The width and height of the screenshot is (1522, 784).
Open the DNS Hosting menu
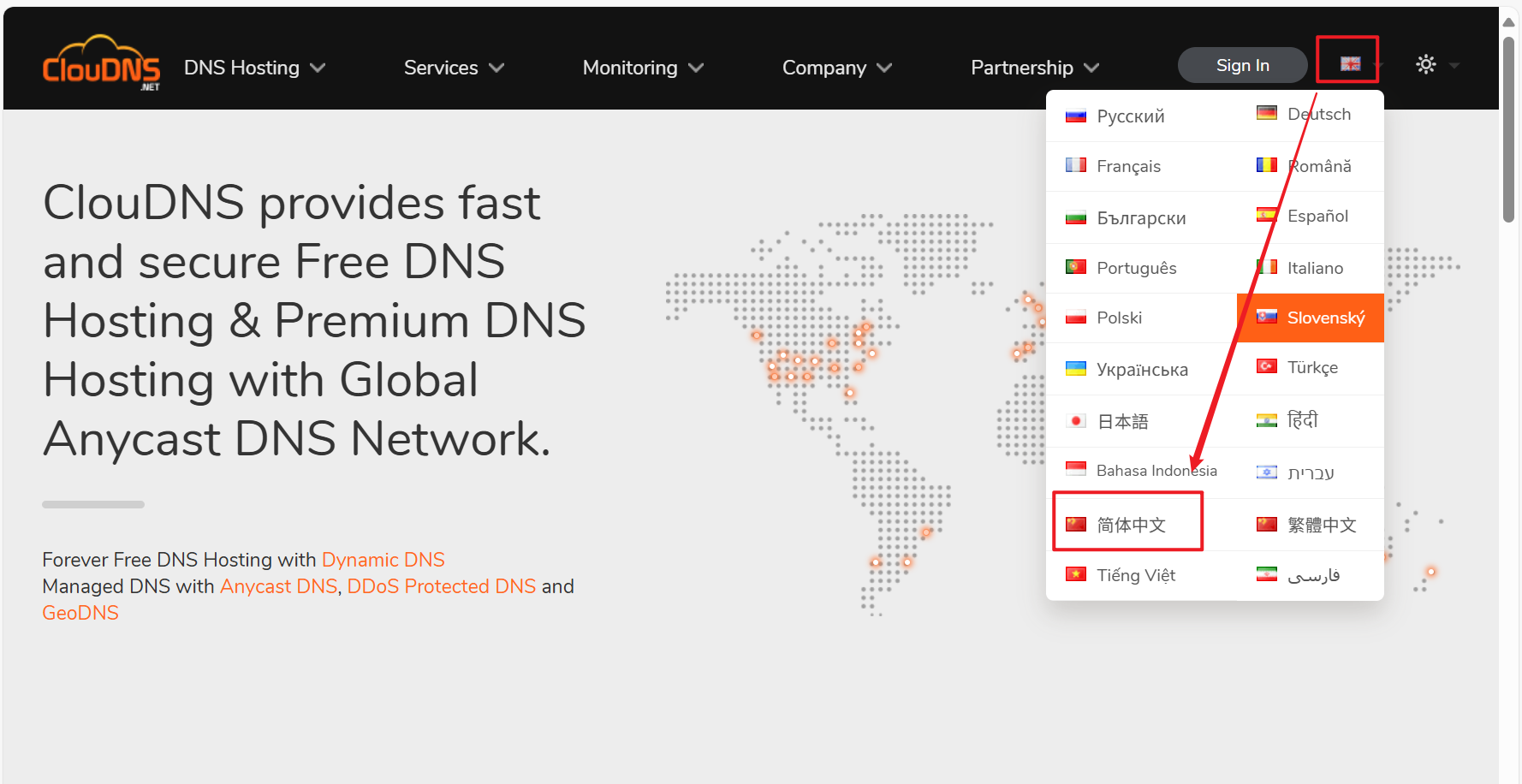tap(255, 68)
